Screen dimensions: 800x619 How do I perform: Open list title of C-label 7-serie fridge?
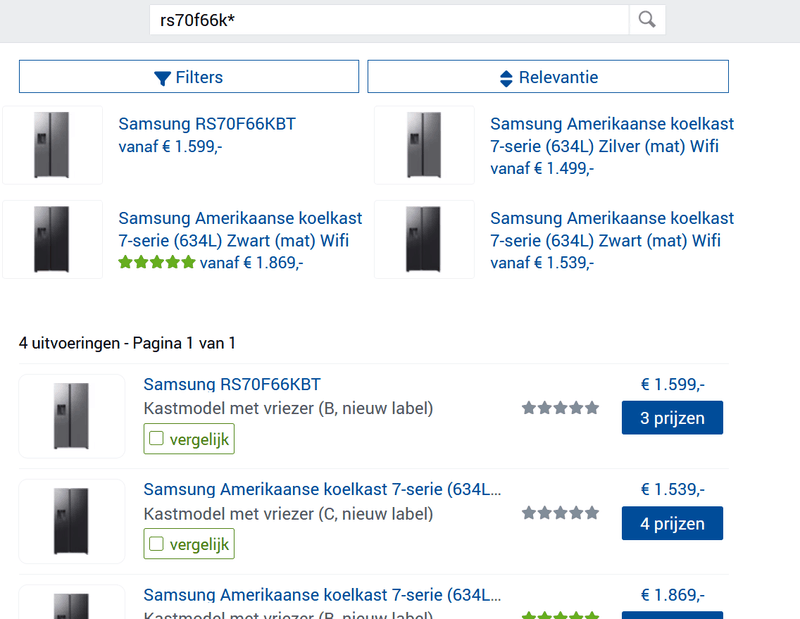322,489
